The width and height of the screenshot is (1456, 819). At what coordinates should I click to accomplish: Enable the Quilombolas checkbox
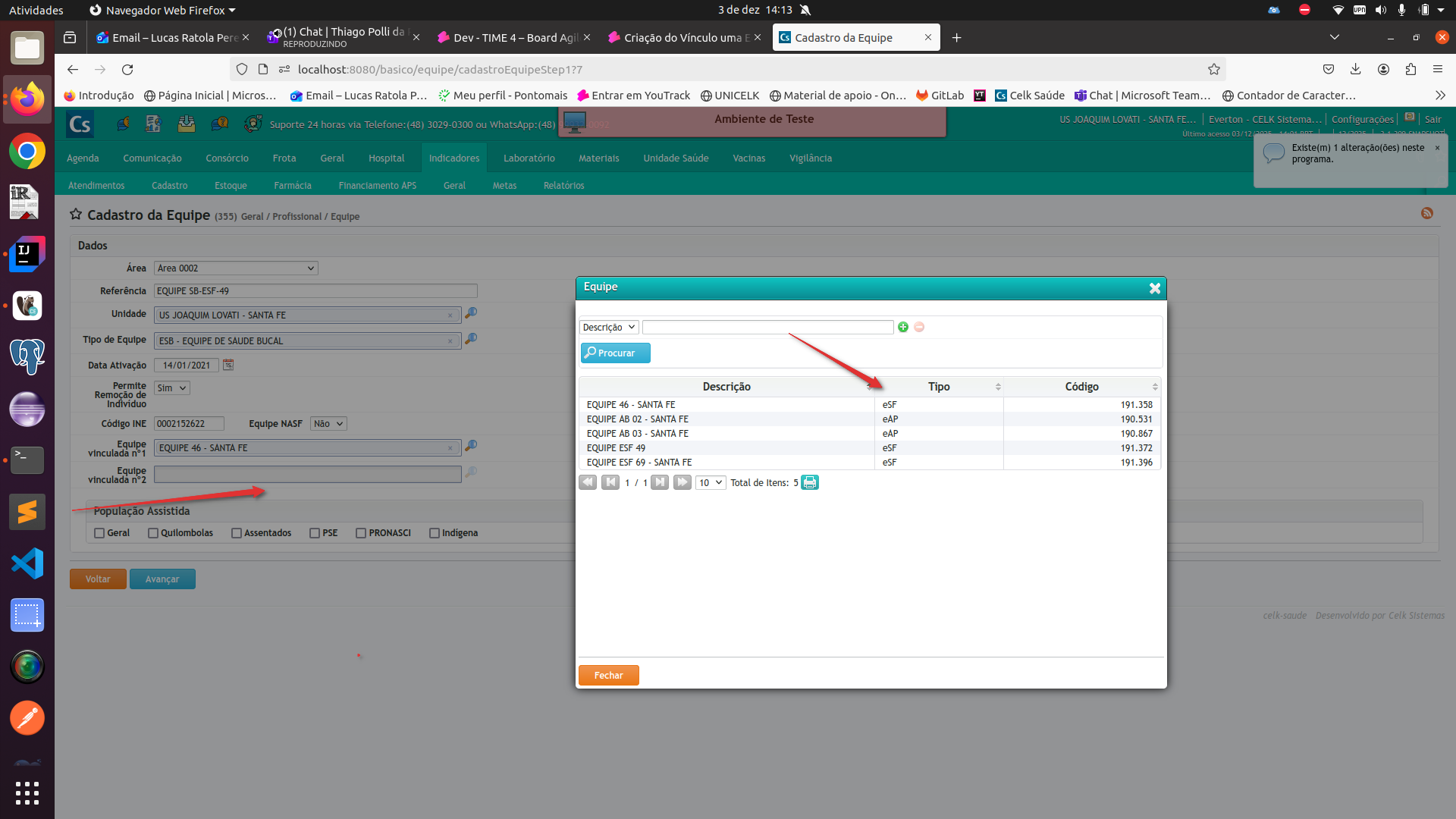pyautogui.click(x=153, y=533)
